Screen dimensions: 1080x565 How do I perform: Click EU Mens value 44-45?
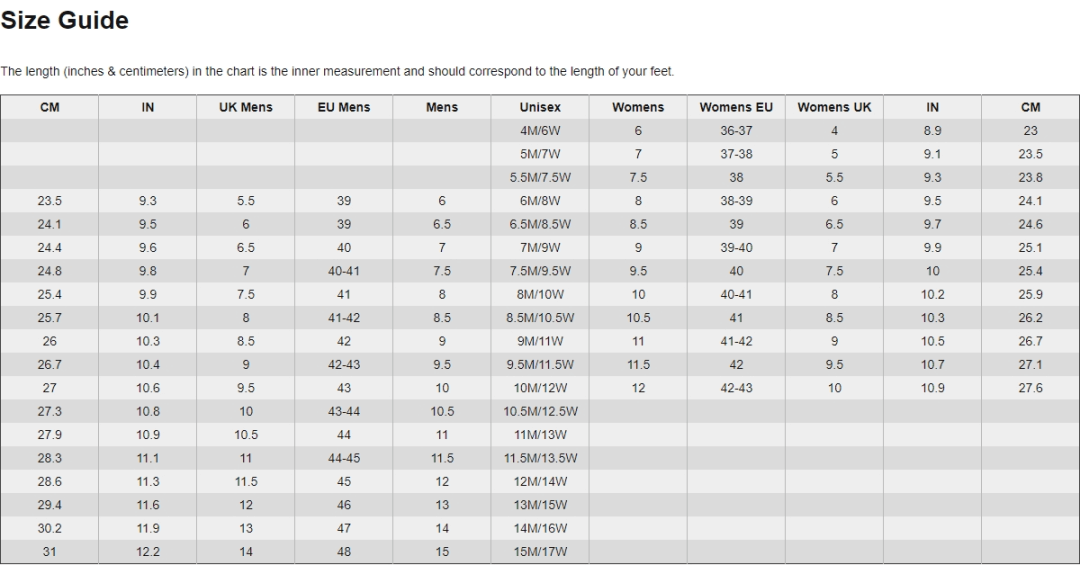click(x=344, y=459)
